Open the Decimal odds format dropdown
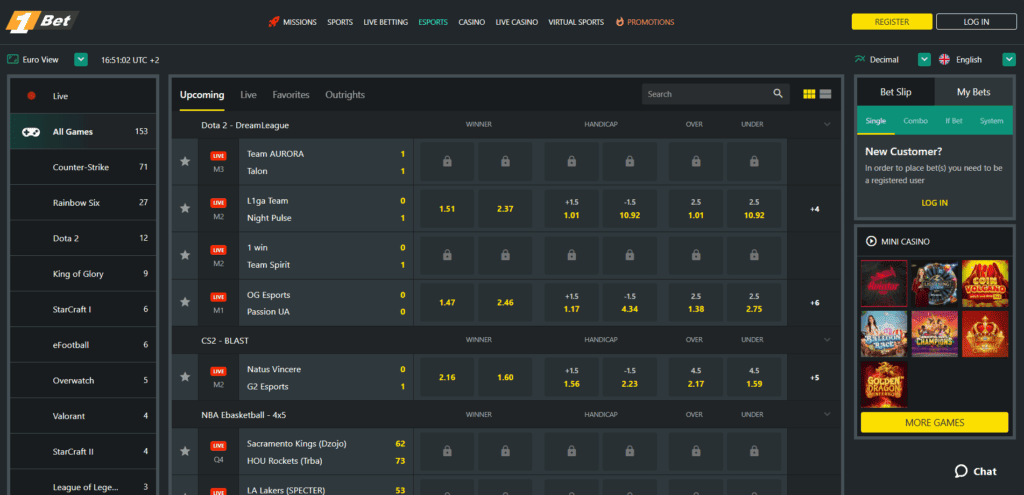1024x495 pixels. pos(924,59)
